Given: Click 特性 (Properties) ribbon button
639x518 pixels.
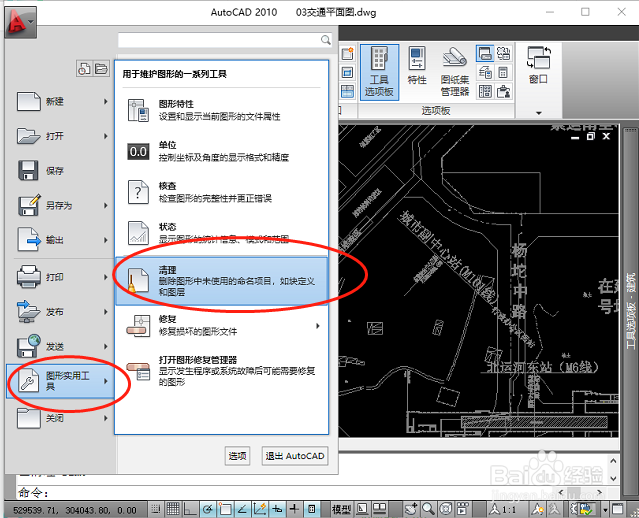Looking at the screenshot, I should pyautogui.click(x=417, y=65).
